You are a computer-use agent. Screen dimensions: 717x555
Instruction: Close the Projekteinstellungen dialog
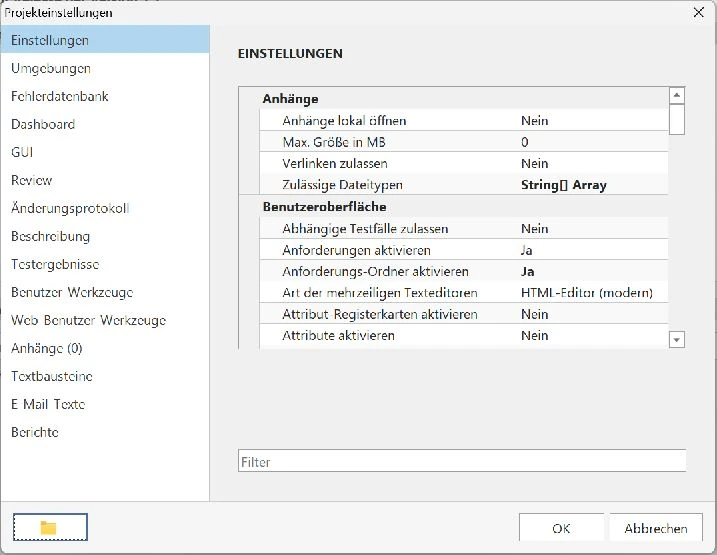pyautogui.click(x=699, y=12)
